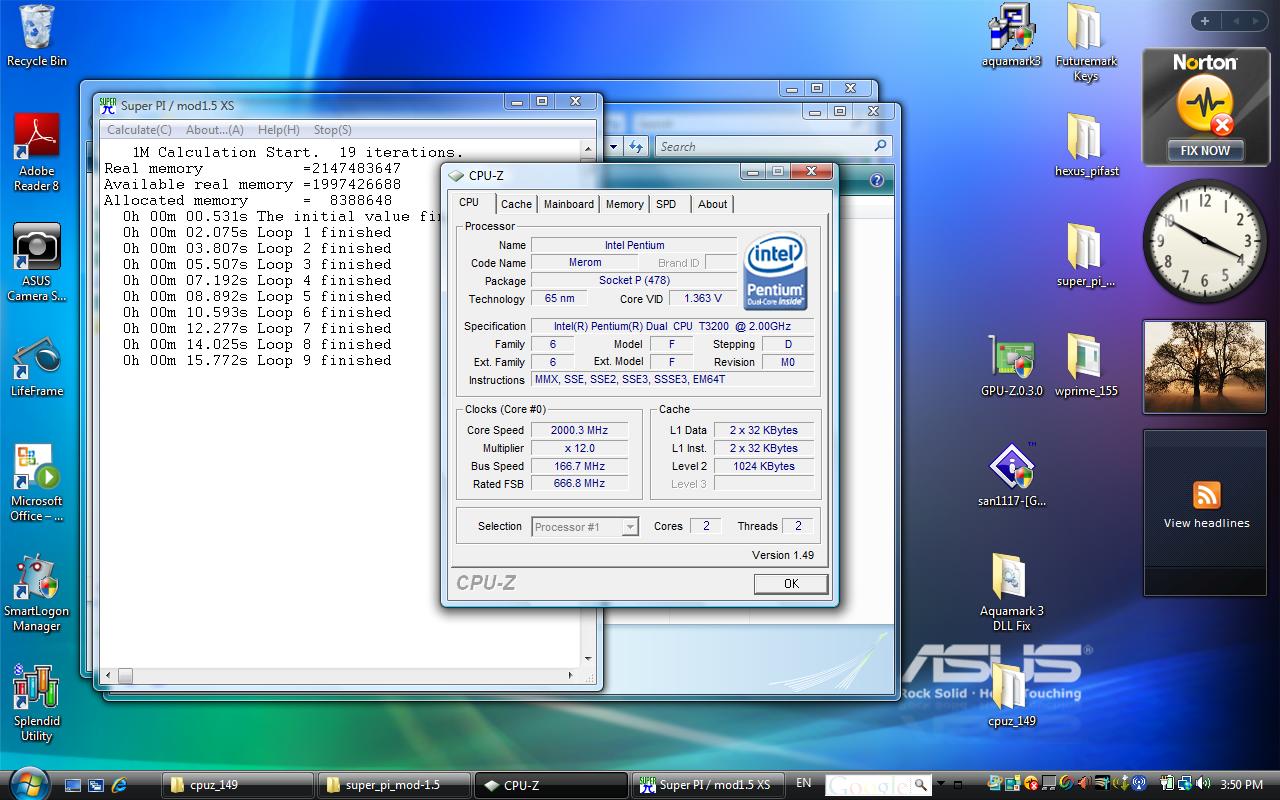The image size is (1280, 800).
Task: Open the address bar dropdown arrow in Explorer
Action: [613, 147]
